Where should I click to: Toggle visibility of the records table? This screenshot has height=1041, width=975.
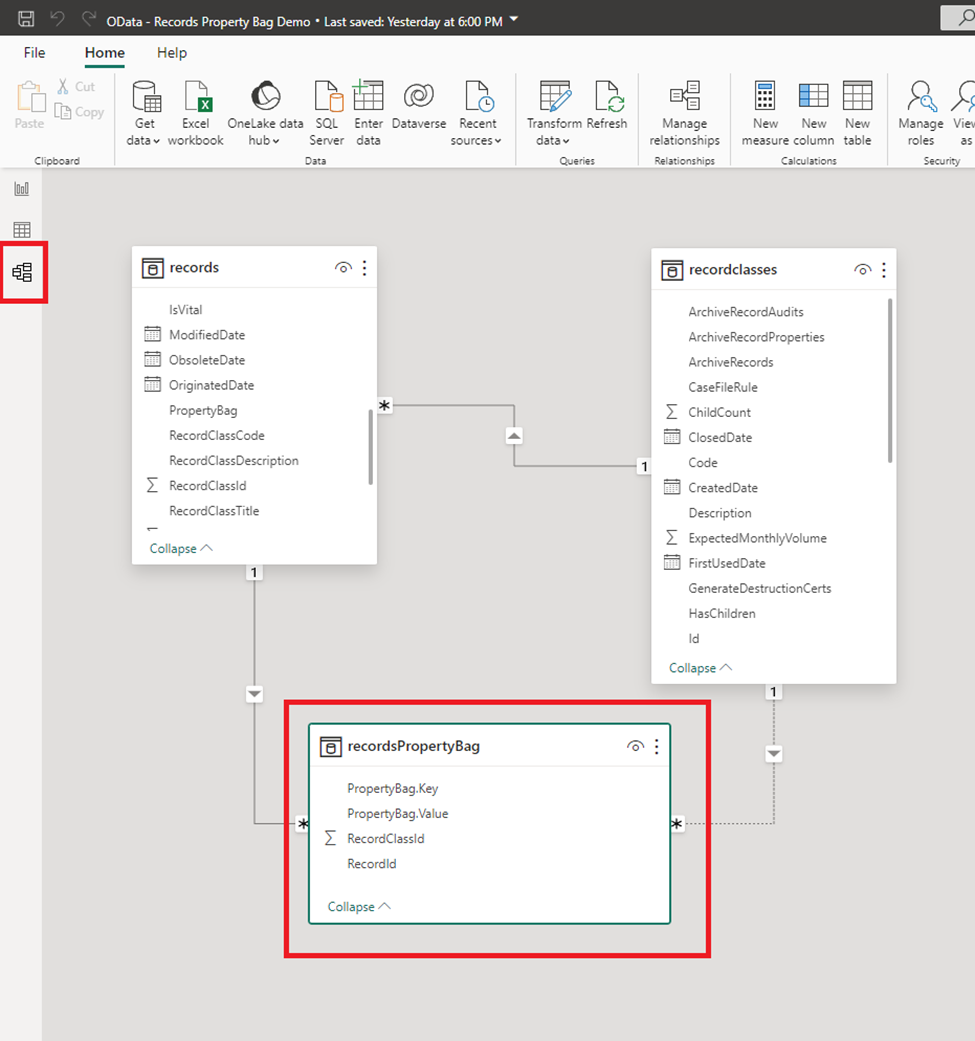[x=343, y=268]
